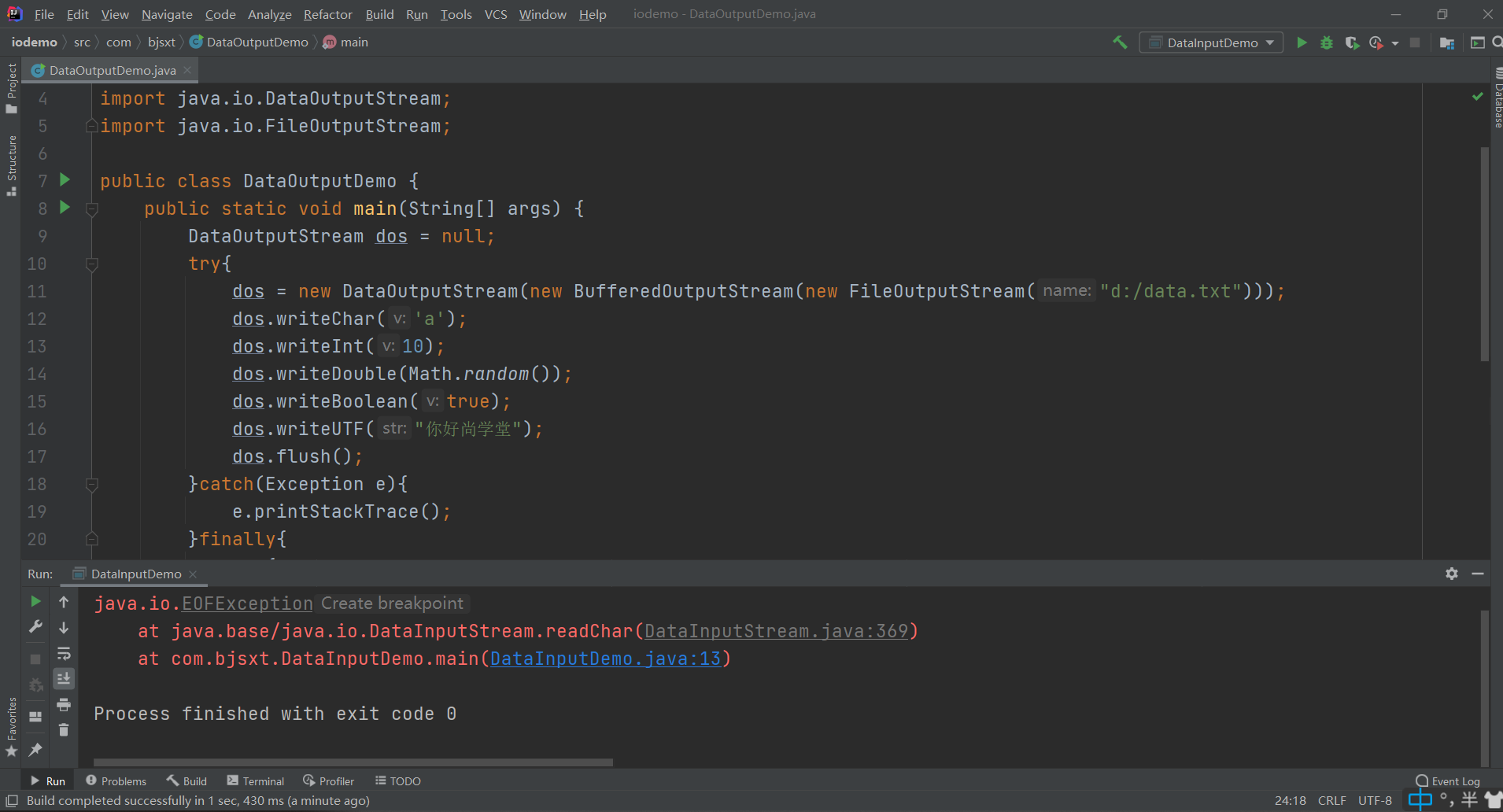This screenshot has height=812, width=1503.
Task: Select the DataInputDemo run tab
Action: pyautogui.click(x=135, y=574)
